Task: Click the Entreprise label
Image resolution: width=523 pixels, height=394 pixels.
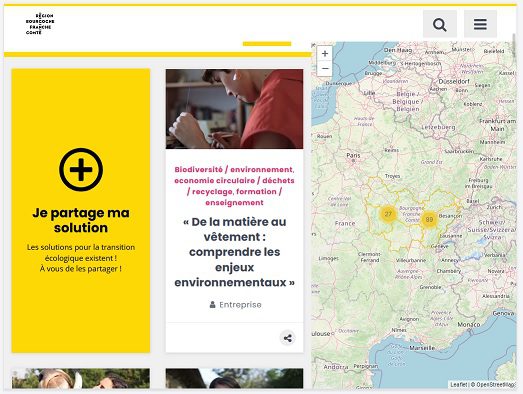Action: (x=240, y=305)
